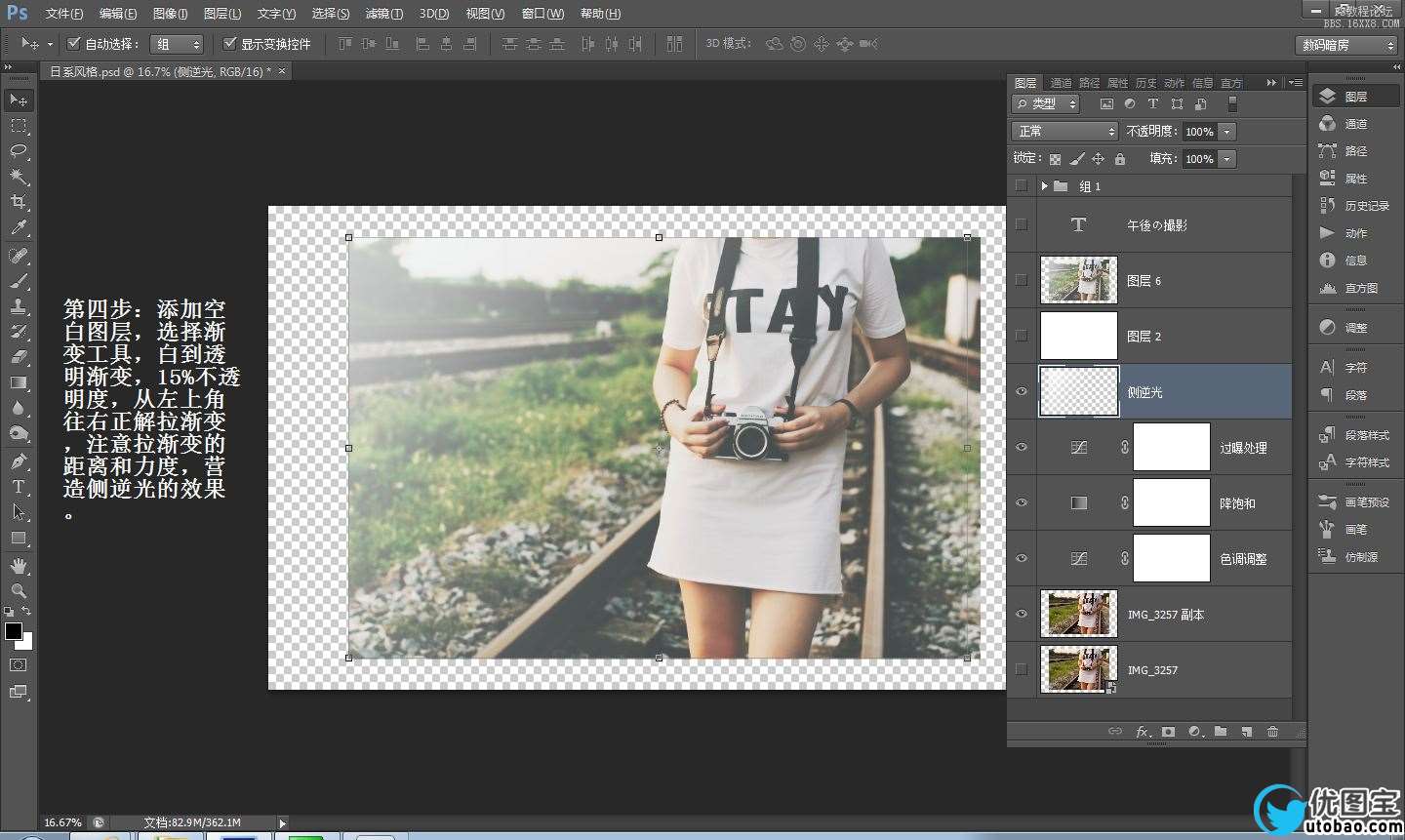1405x840 pixels.
Task: Open new adjustment layer icon menu
Action: (x=1194, y=732)
